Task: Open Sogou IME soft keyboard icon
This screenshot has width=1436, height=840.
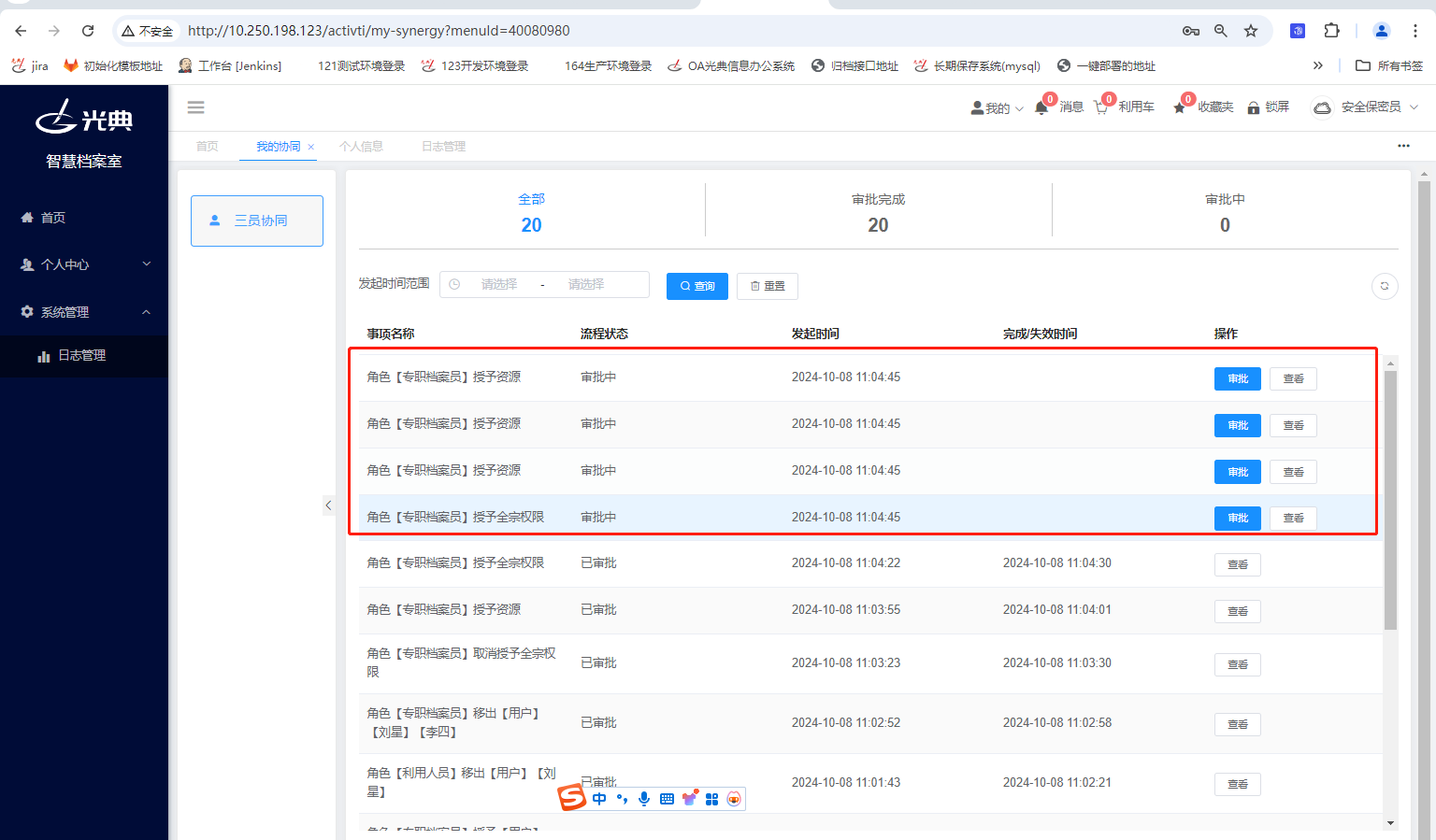Action: click(x=667, y=799)
